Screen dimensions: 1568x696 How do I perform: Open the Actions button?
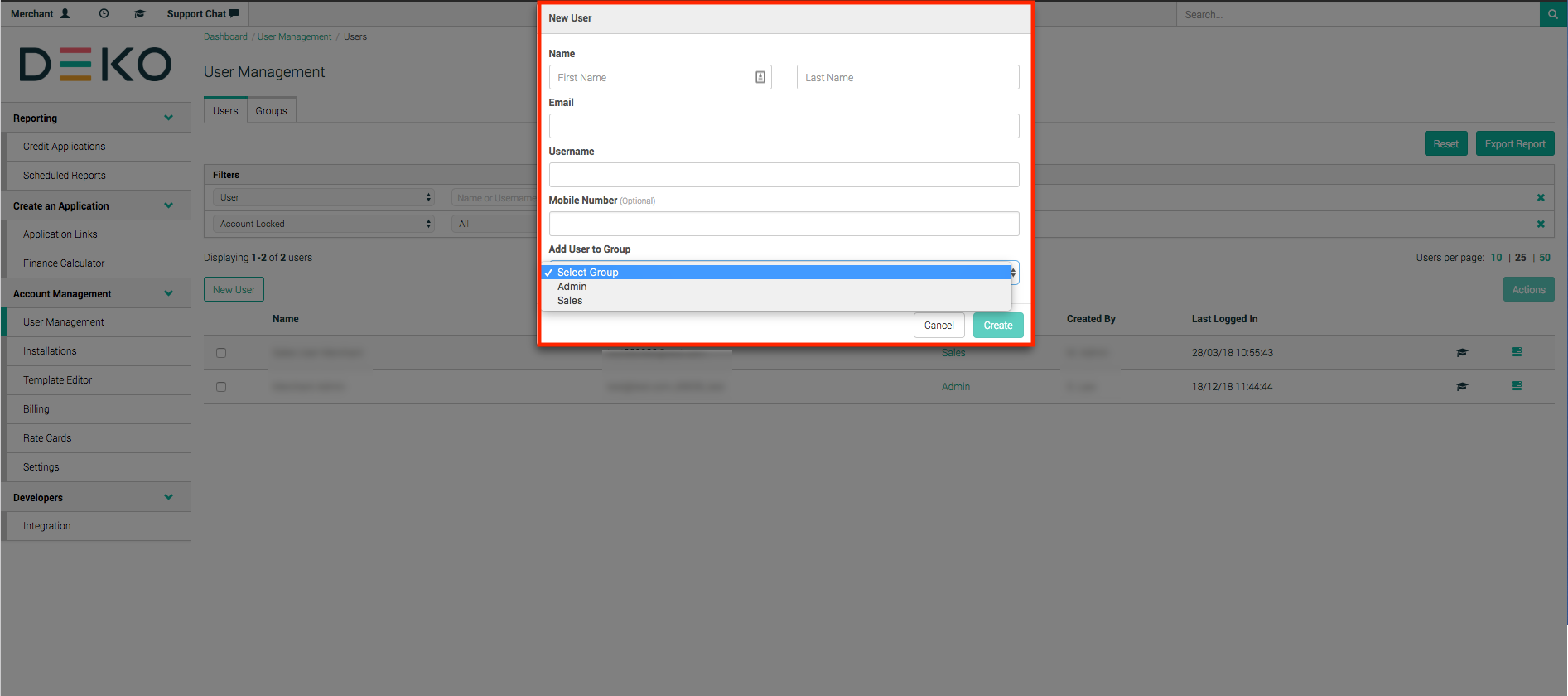pyautogui.click(x=1529, y=289)
